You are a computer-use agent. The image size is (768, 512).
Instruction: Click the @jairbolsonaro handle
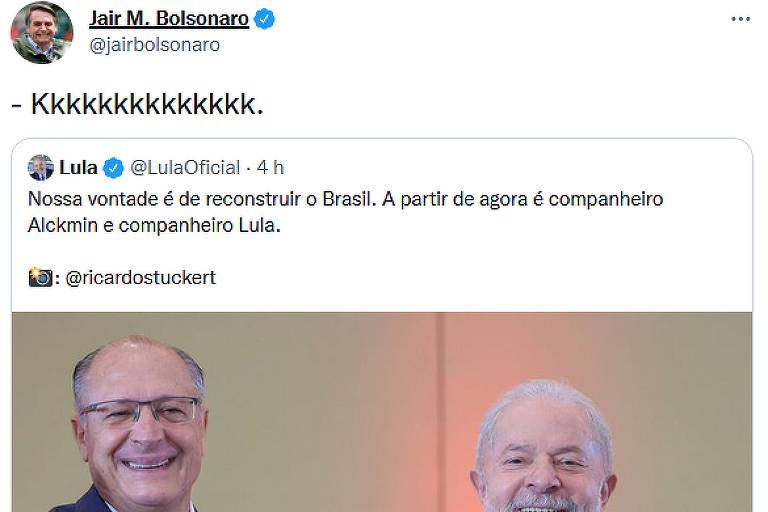pos(154,45)
